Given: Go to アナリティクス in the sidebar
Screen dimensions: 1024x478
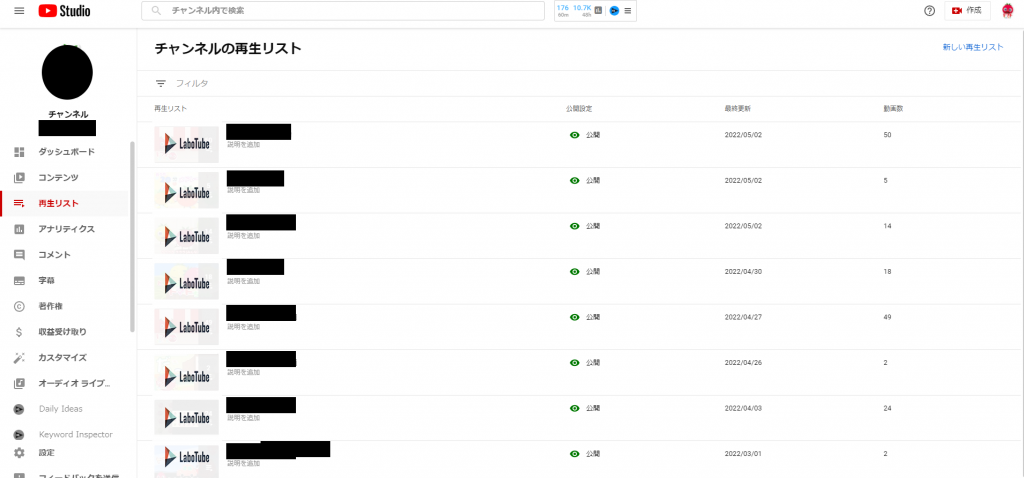Looking at the screenshot, I should tap(66, 229).
